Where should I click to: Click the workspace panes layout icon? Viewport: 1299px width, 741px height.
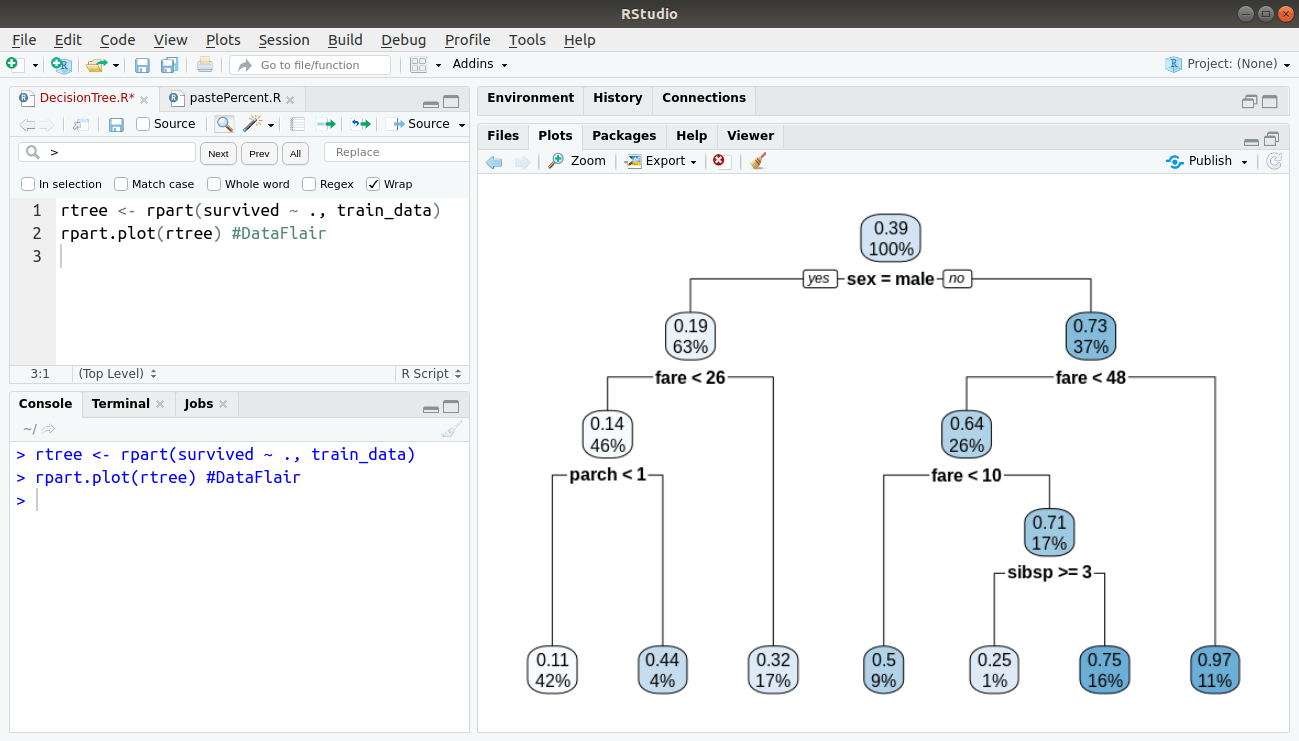pyautogui.click(x=418, y=64)
